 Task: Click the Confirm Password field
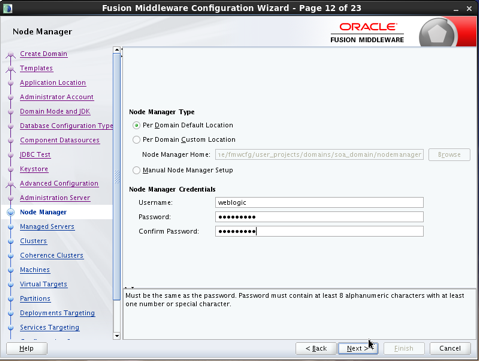[319, 231]
